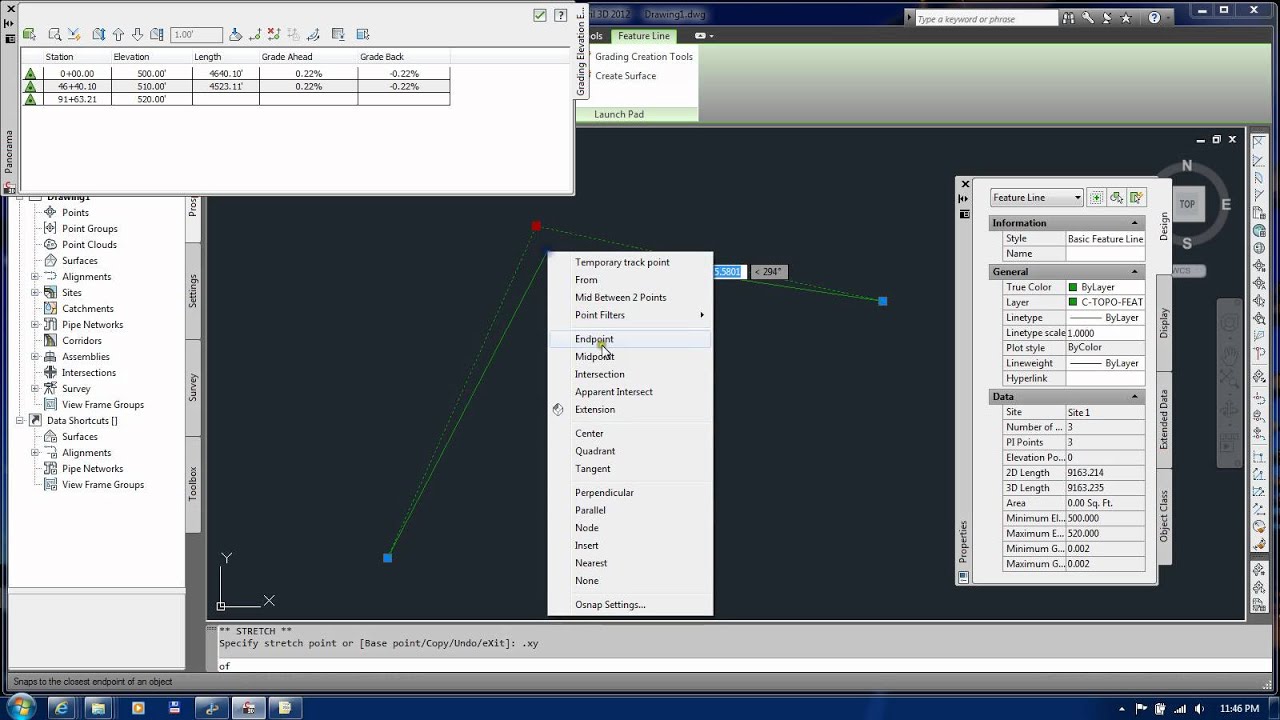Screen dimensions: 1280x720
Task: Expand the Alignments node in Prospector tree
Action: (35, 277)
